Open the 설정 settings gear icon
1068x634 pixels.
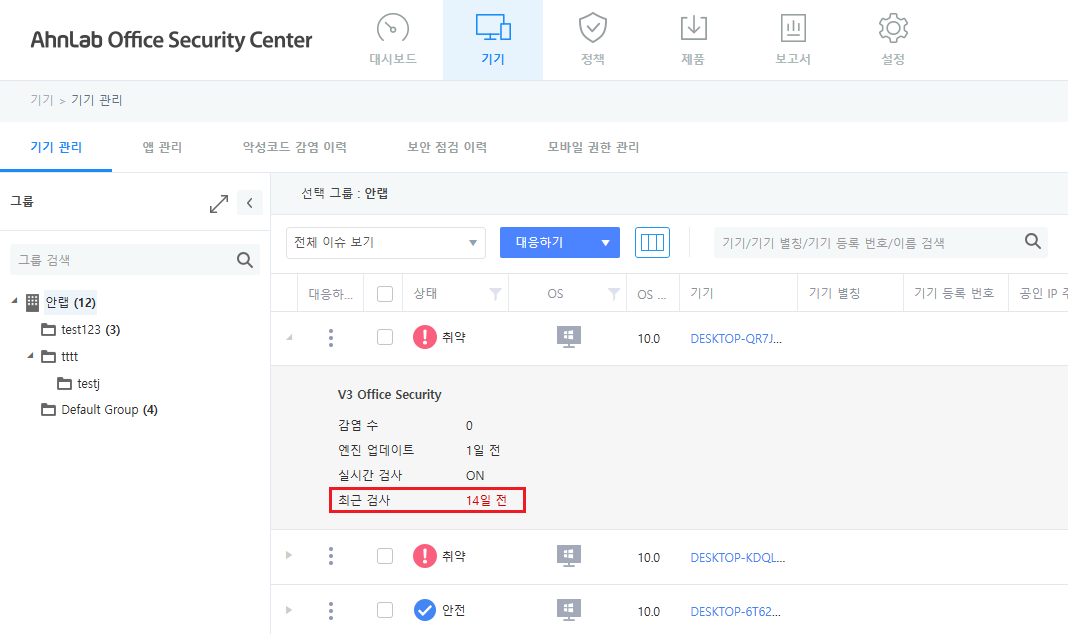point(893,28)
